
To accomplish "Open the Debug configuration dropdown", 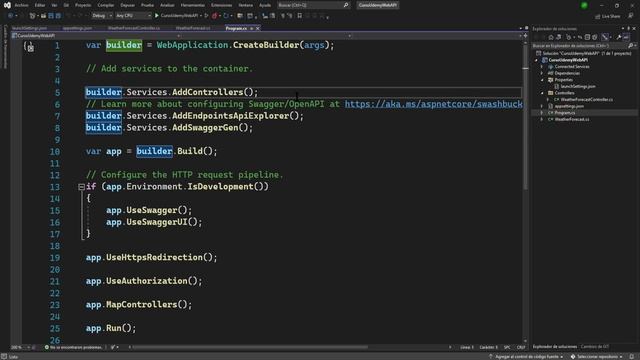I will coord(102,16).
